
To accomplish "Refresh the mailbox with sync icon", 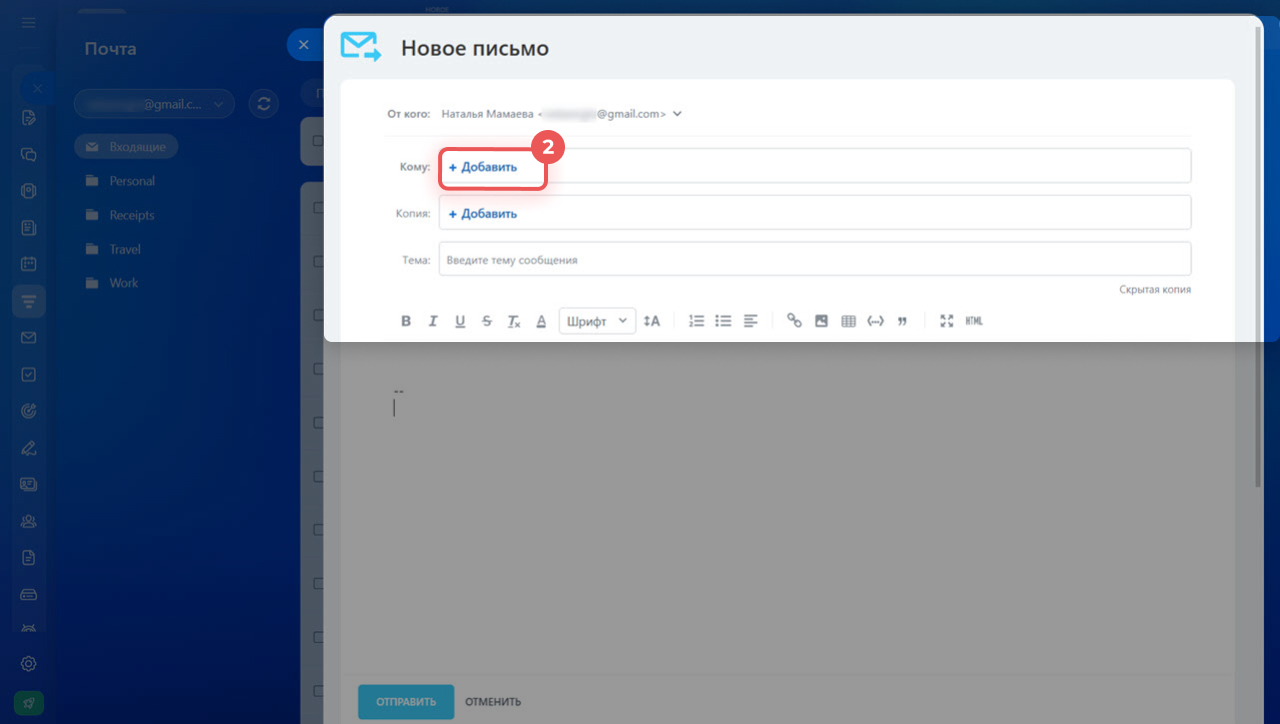I will [x=264, y=103].
